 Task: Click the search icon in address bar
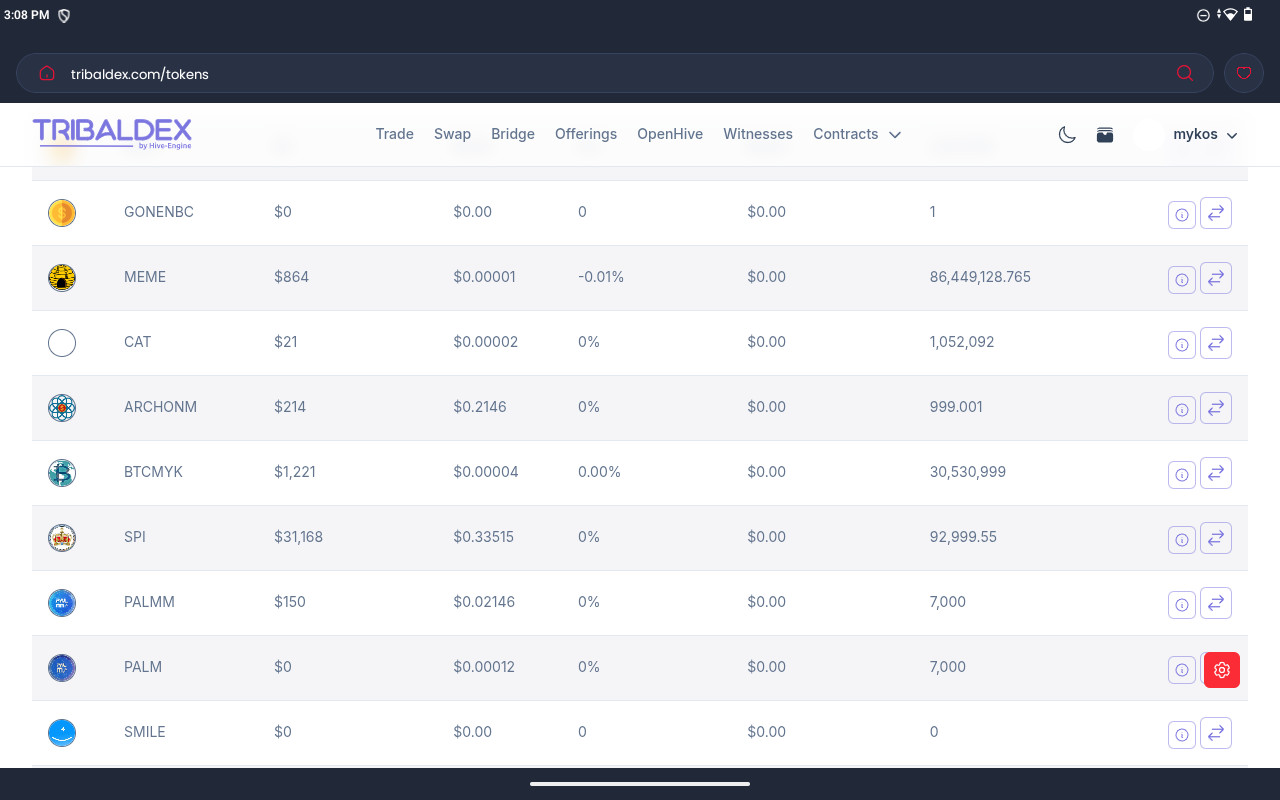click(1185, 73)
